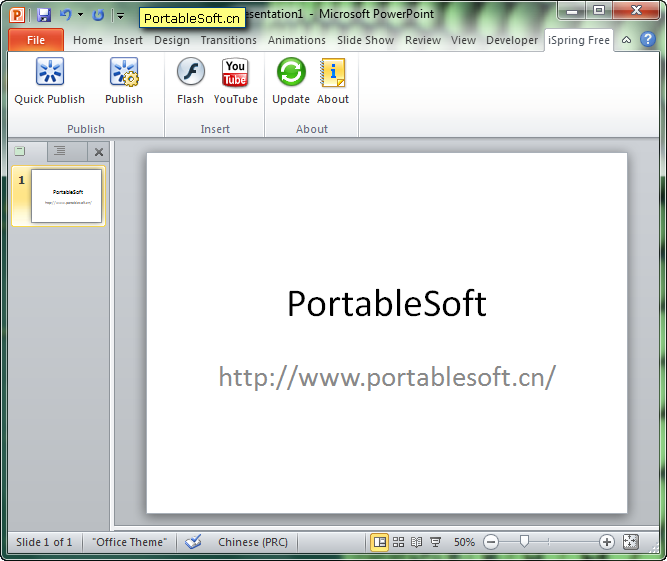Screen dimensions: 667x561
Task: Click the "Office Theme" status entry
Action: click(x=130, y=542)
